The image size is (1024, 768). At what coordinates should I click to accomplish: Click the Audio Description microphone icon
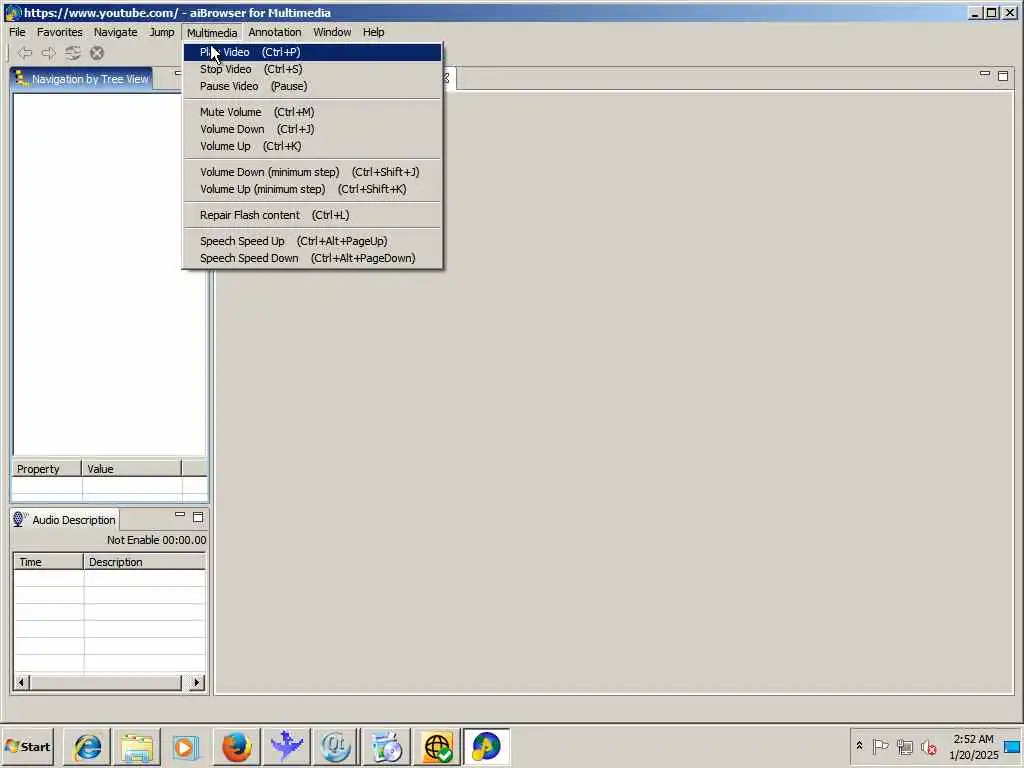19,519
